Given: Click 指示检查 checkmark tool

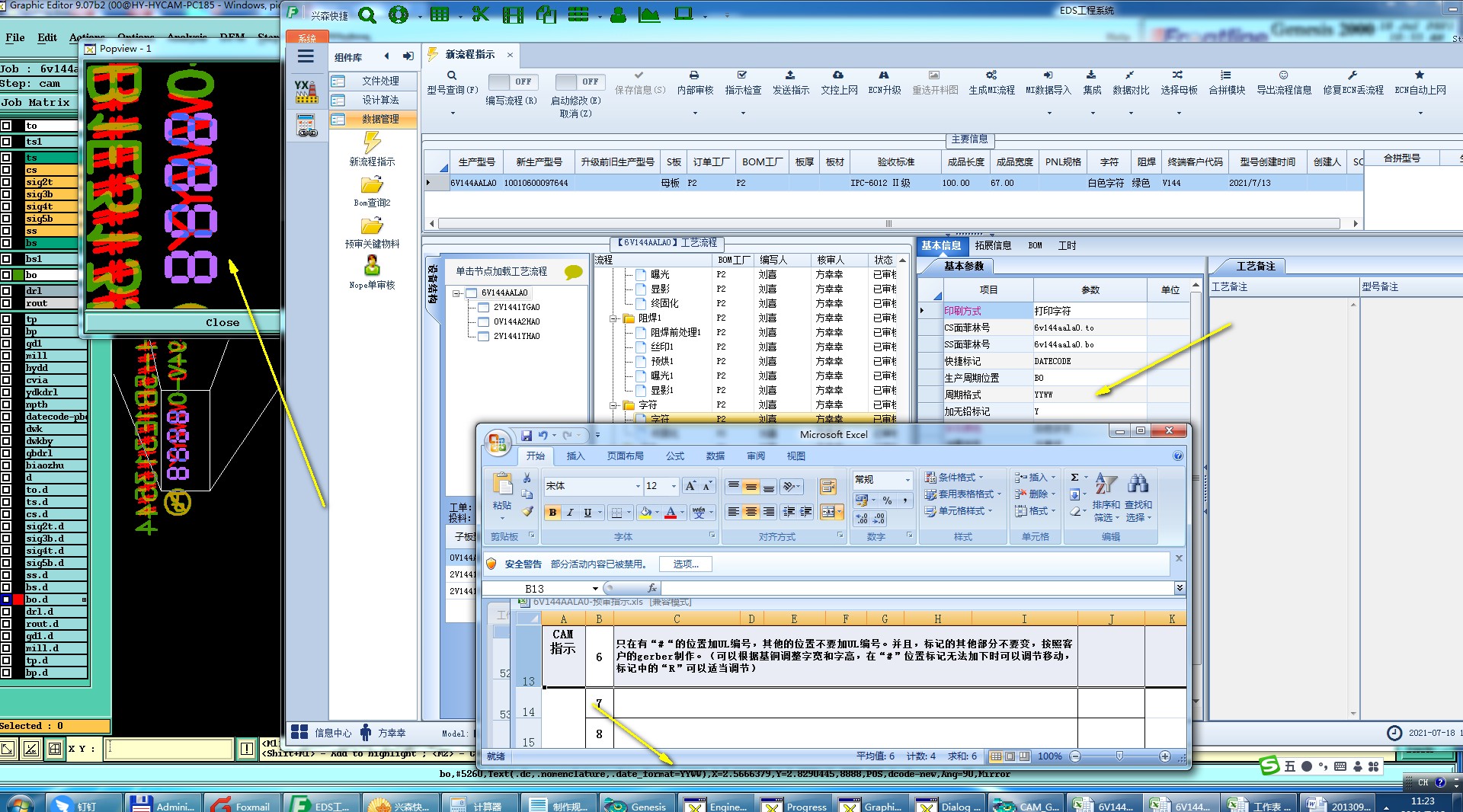Looking at the screenshot, I should (x=743, y=82).
